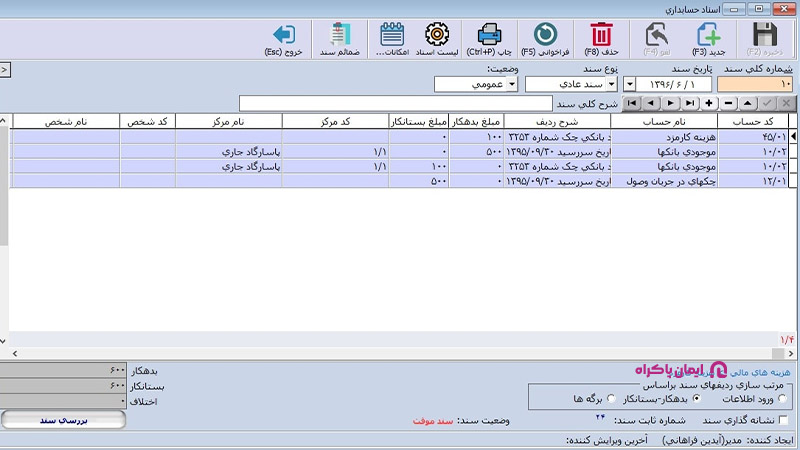Click the اختلاف difference field

(x=63, y=402)
